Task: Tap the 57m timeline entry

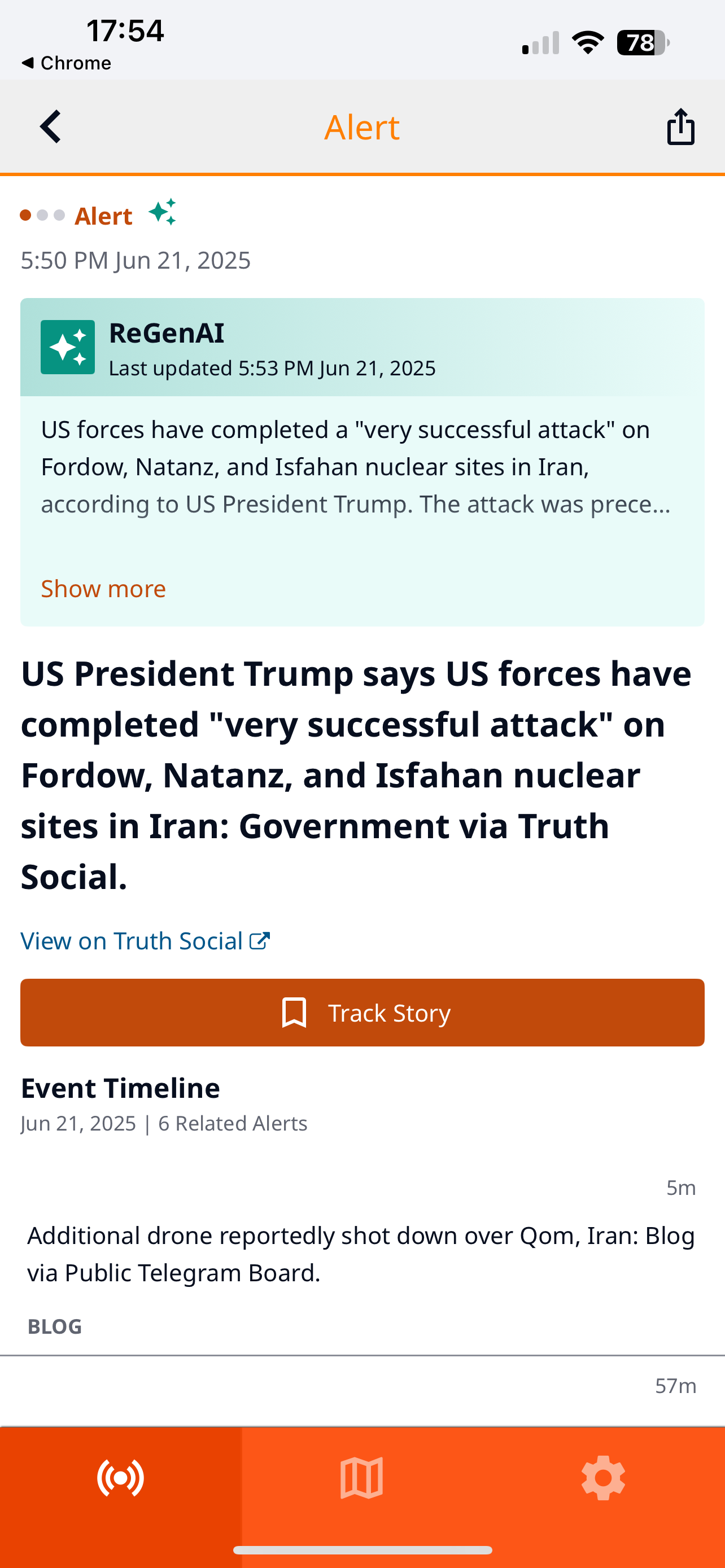Action: tap(675, 1386)
